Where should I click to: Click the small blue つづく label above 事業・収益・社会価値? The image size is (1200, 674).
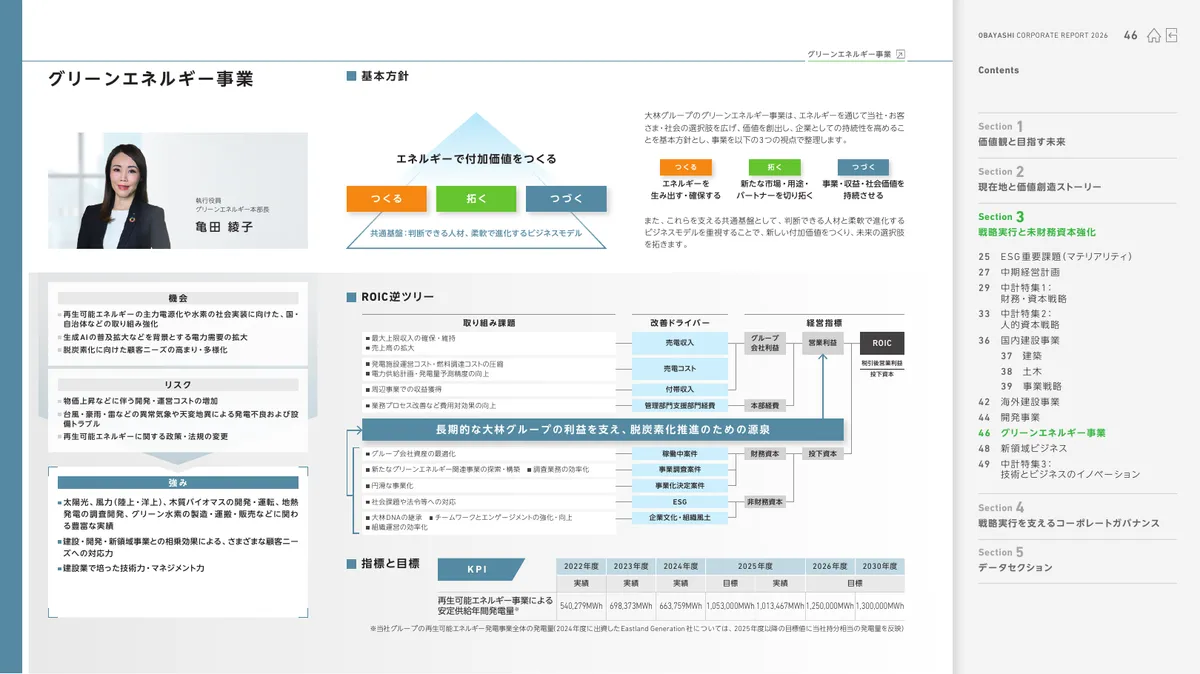click(x=863, y=168)
